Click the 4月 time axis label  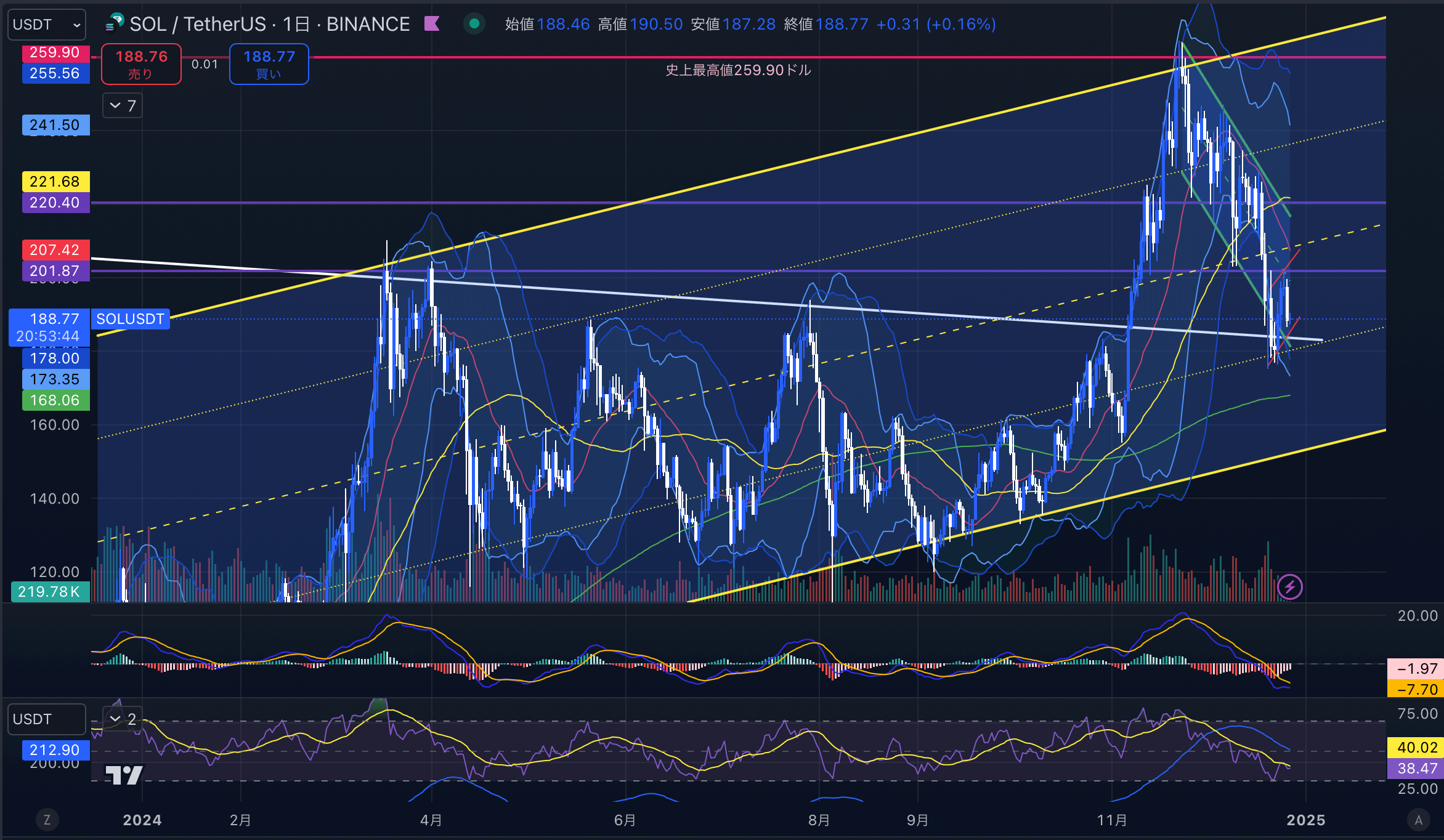pyautogui.click(x=431, y=820)
